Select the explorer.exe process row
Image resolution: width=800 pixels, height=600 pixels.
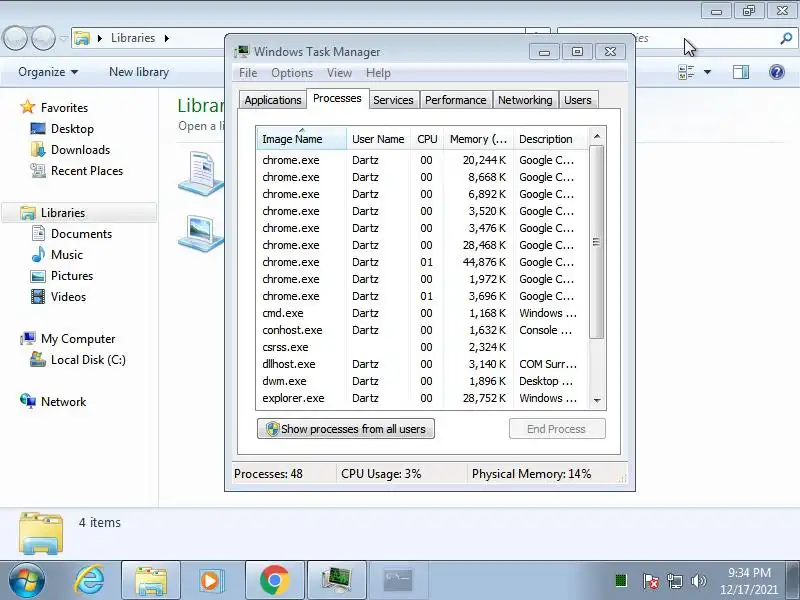(421, 398)
